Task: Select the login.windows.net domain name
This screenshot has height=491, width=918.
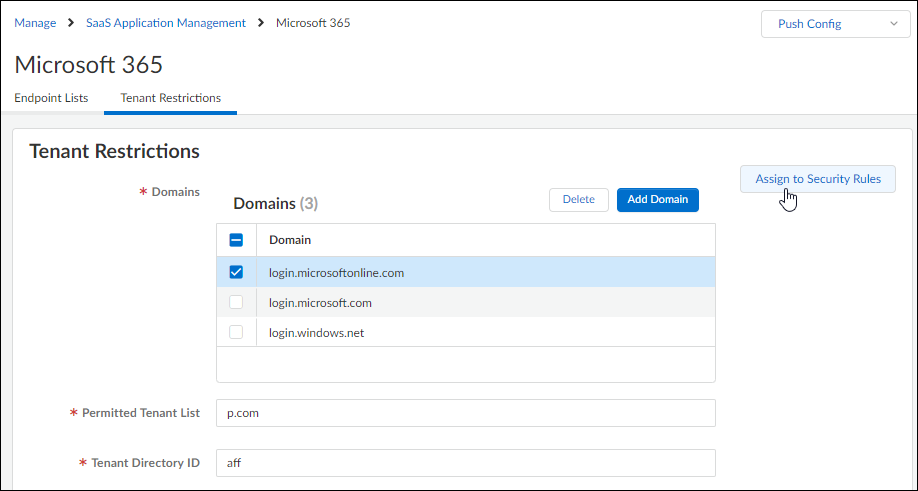Action: click(x=316, y=332)
